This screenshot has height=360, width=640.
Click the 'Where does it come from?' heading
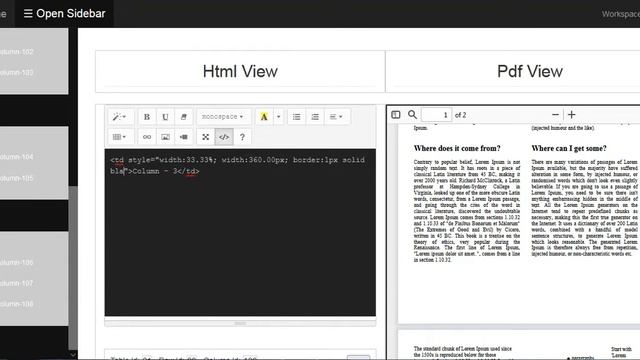coord(457,148)
